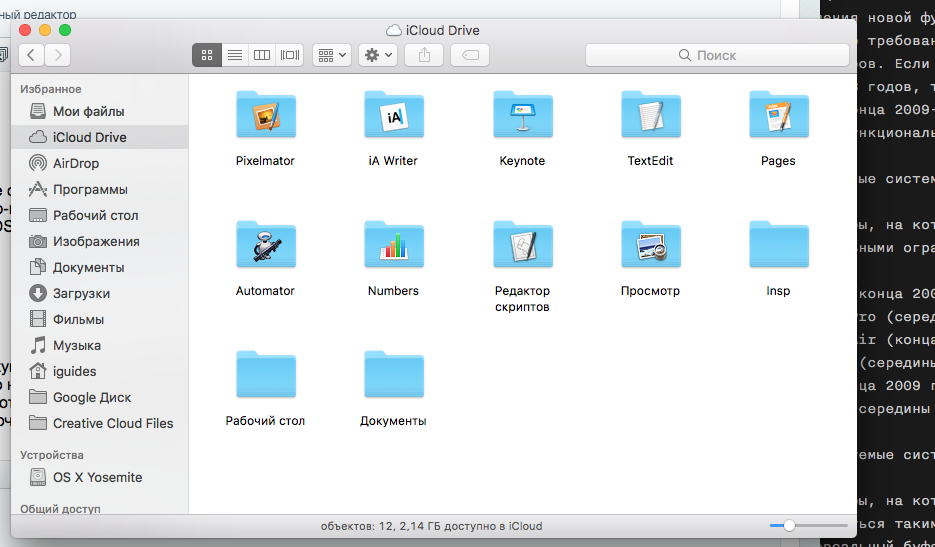Open the Pixelmator folder
The height and width of the screenshot is (547, 935).
coord(265,116)
